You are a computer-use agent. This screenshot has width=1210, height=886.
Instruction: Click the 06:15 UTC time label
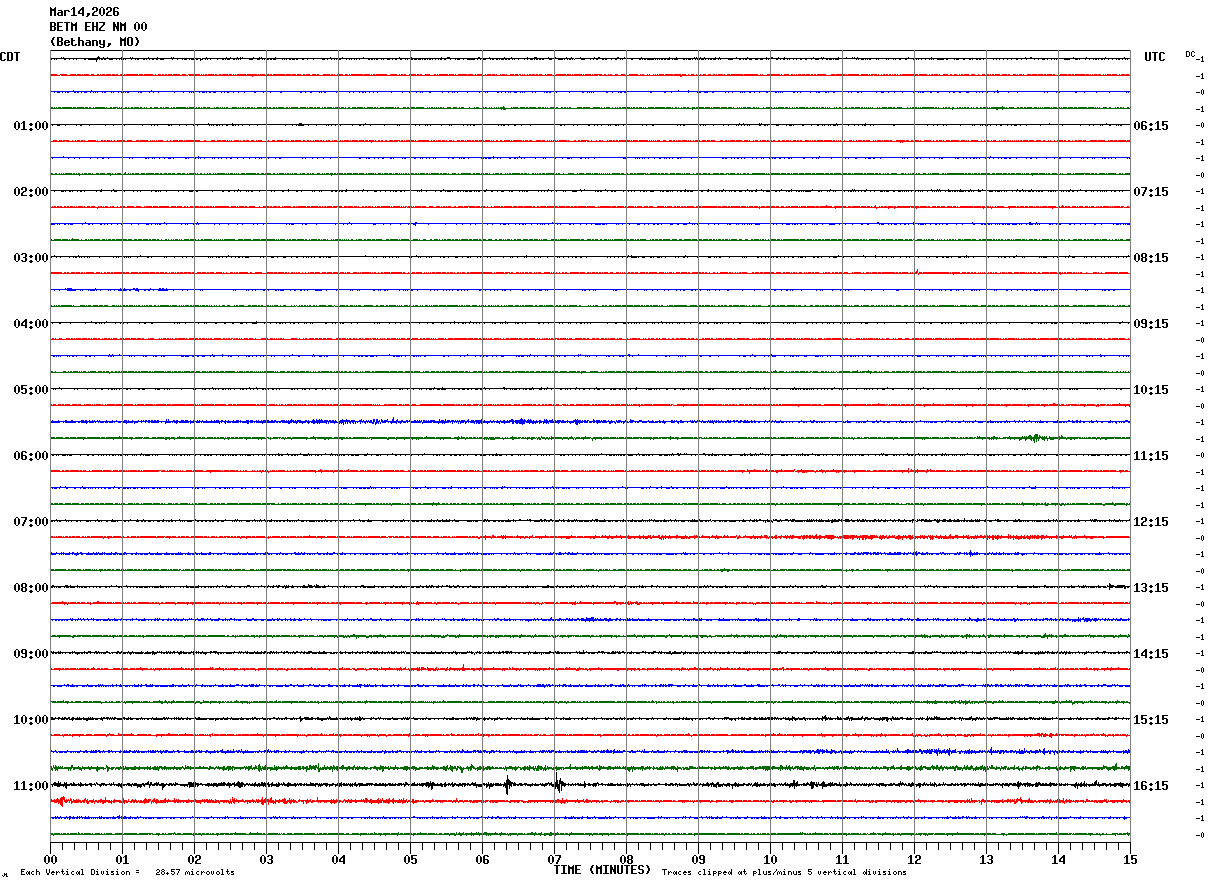[x=1150, y=126]
